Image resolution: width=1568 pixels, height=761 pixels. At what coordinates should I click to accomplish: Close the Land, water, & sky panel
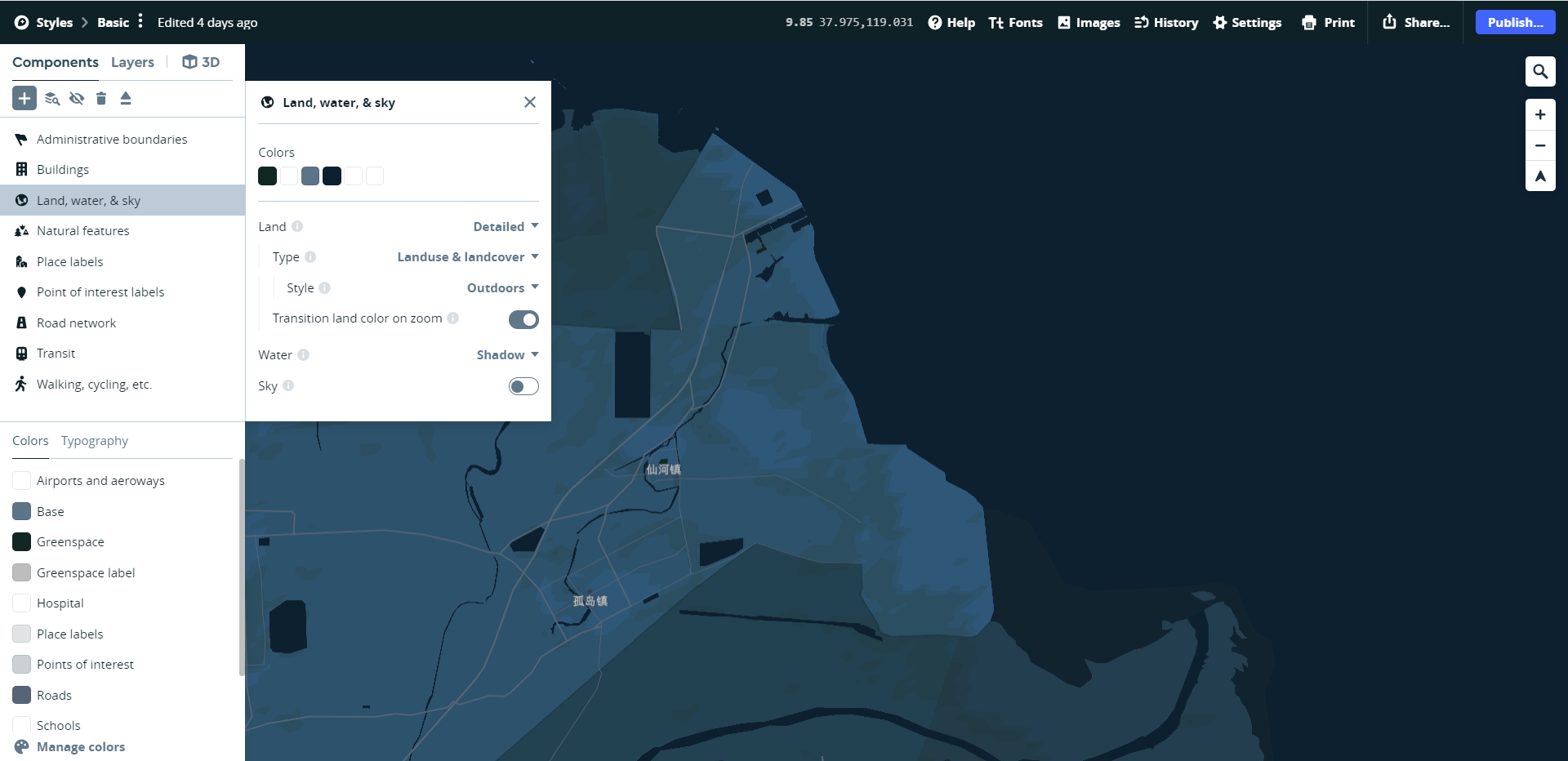point(530,102)
